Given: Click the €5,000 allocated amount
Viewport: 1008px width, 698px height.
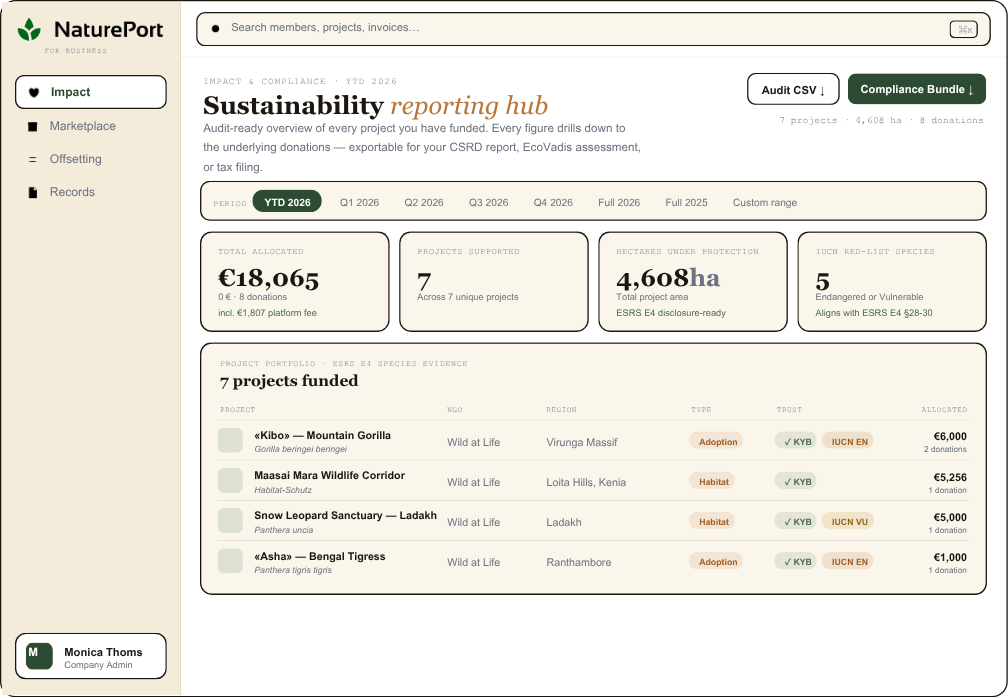Looking at the screenshot, I should click(950, 517).
